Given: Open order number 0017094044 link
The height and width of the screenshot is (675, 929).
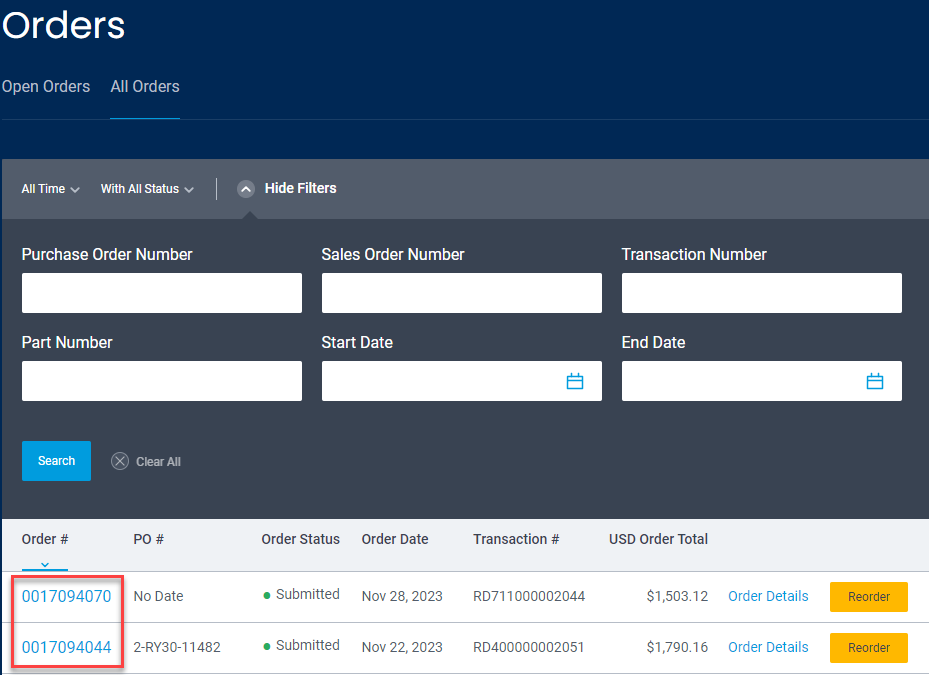Looking at the screenshot, I should tap(66, 647).
